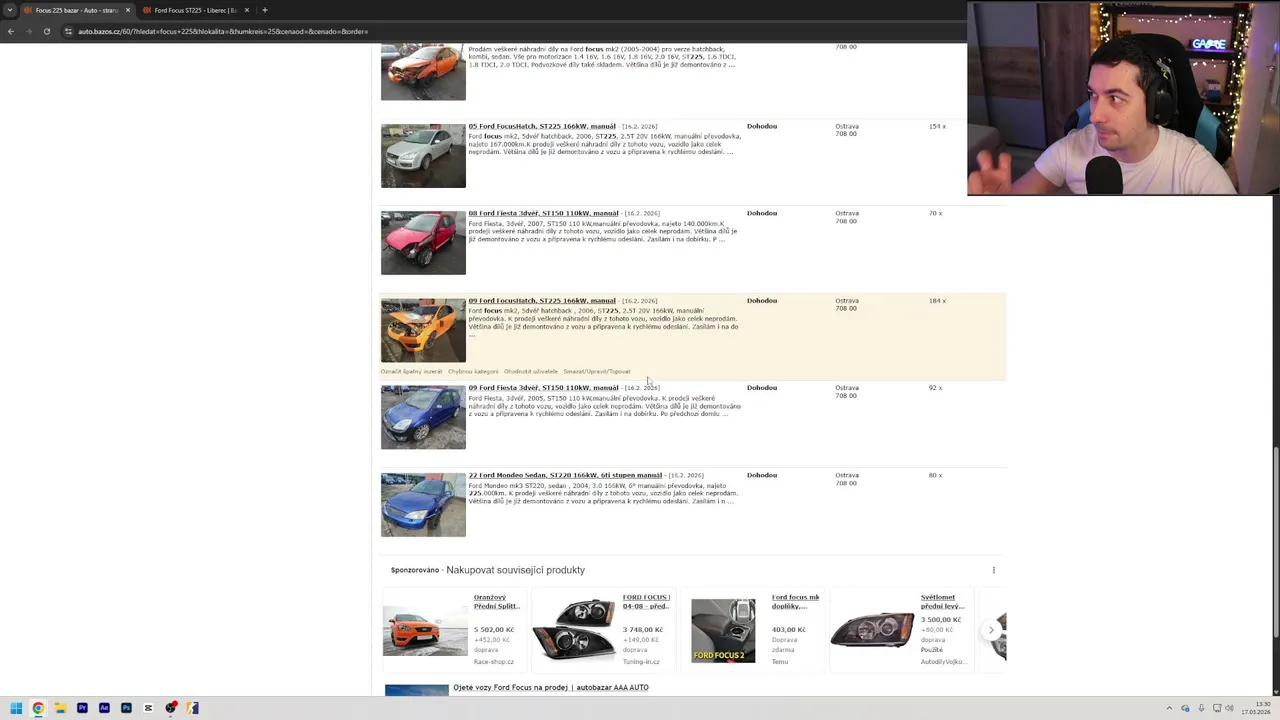Open 'Ojeté vozy Ford Focus na prodej' AAA AUTO ad
This screenshot has width=1280, height=720.
point(551,688)
